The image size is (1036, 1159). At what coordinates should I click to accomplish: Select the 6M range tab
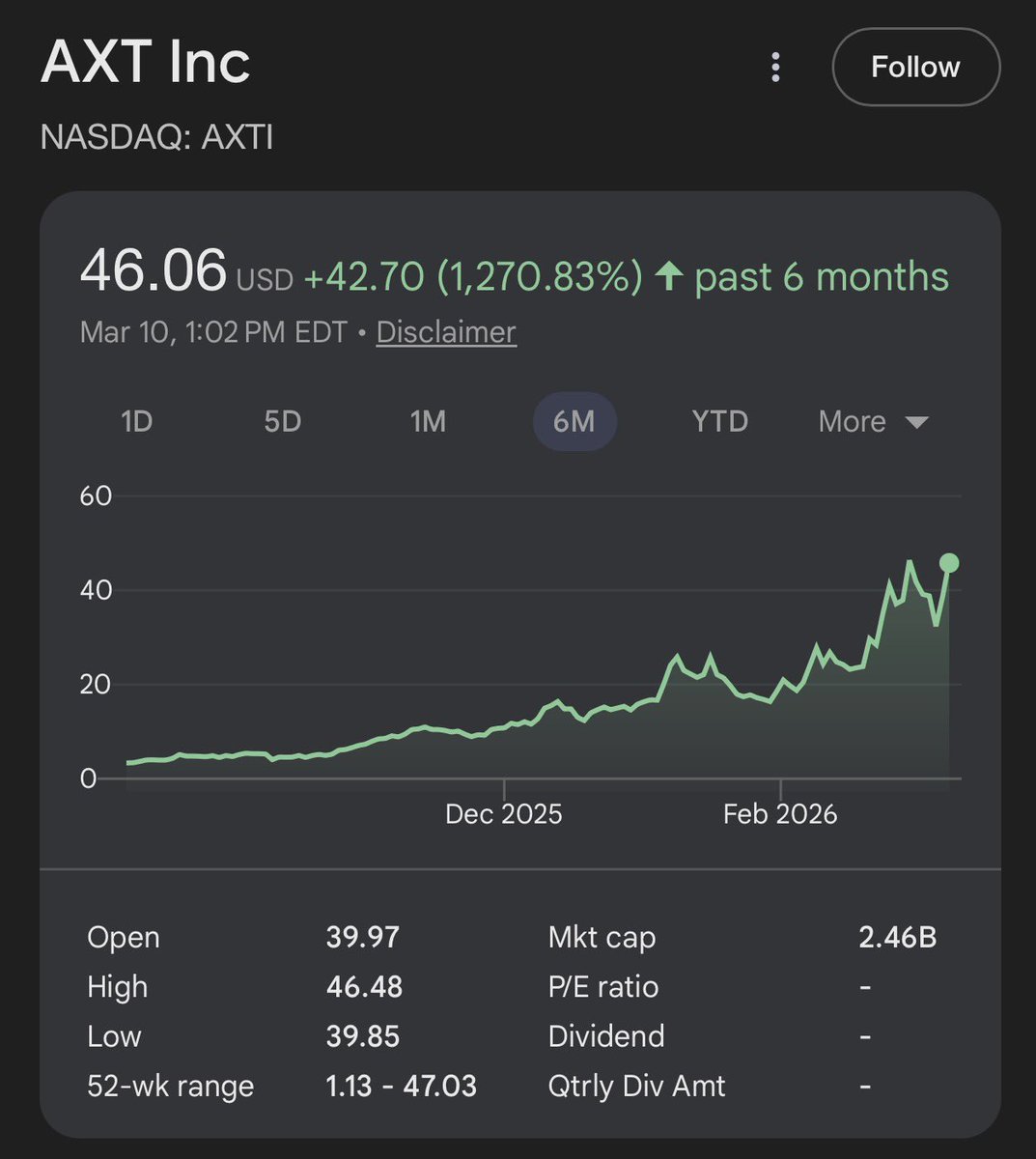pos(574,421)
